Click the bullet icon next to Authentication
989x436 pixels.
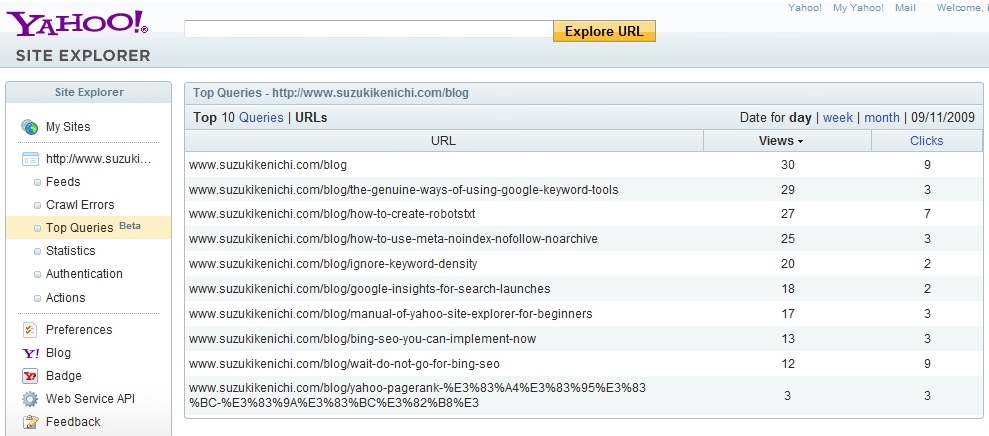pyautogui.click(x=38, y=274)
